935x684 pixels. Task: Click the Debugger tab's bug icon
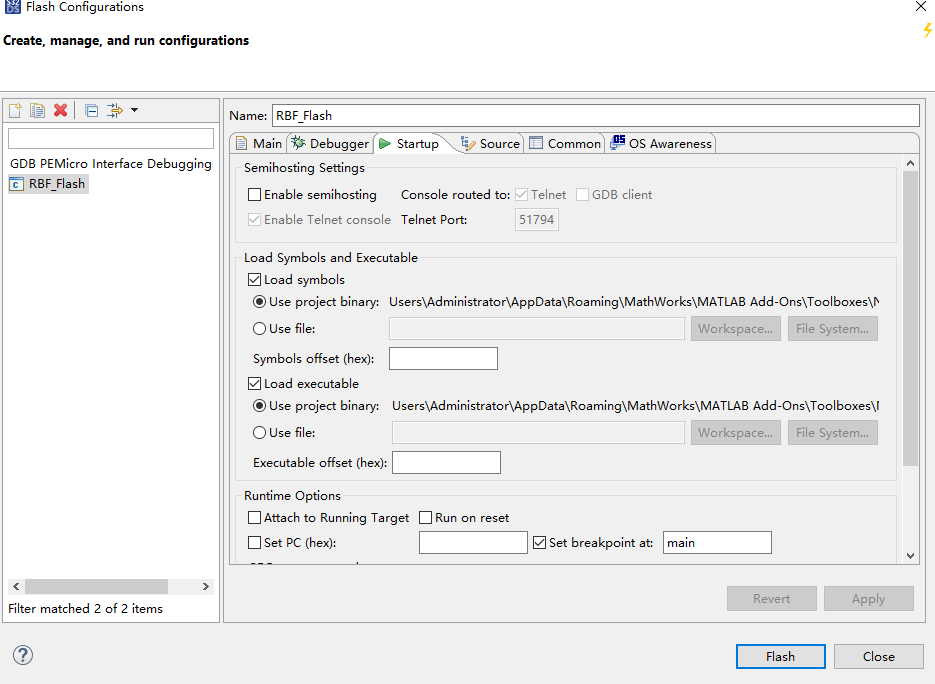(x=300, y=143)
